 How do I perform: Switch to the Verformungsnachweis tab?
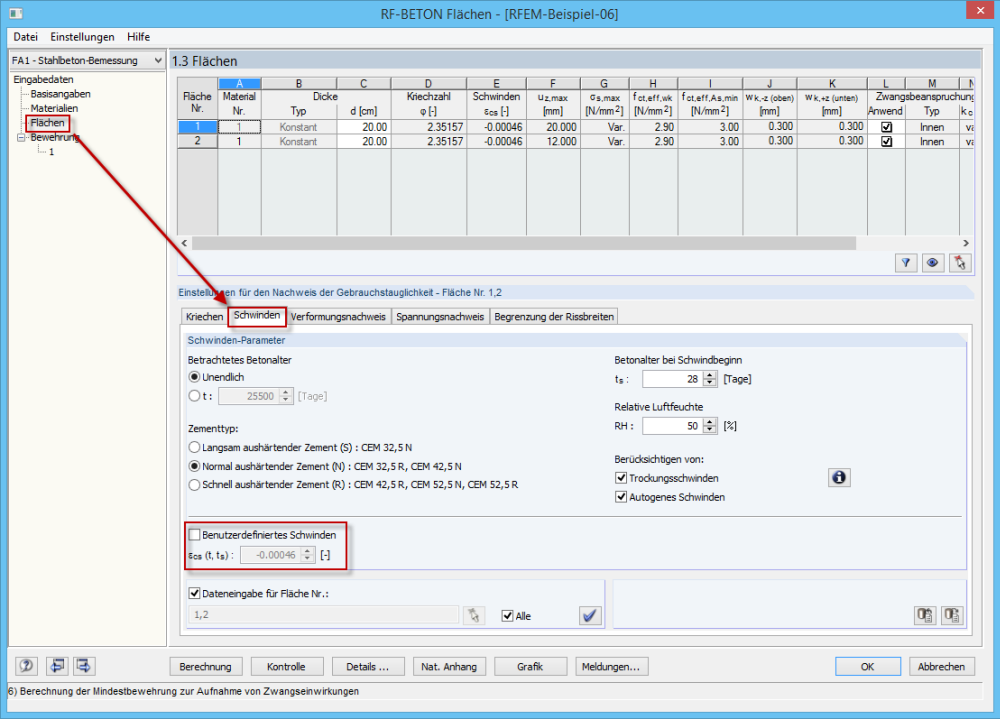click(338, 316)
